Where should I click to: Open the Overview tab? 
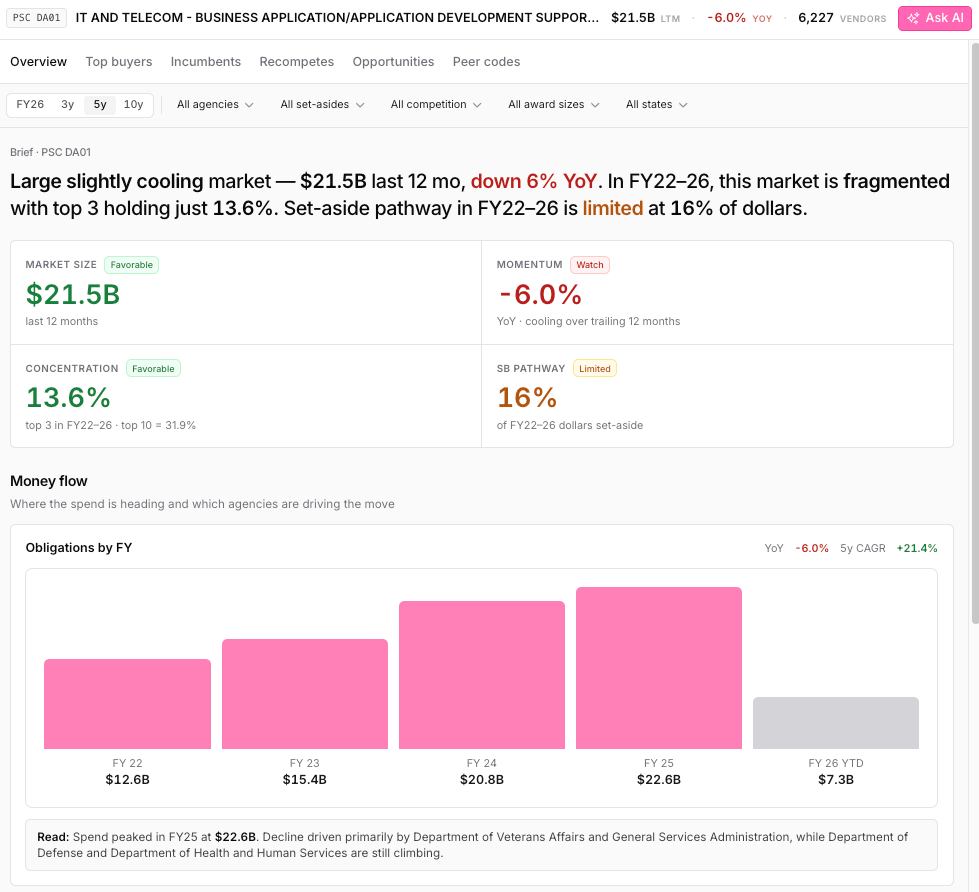point(38,62)
